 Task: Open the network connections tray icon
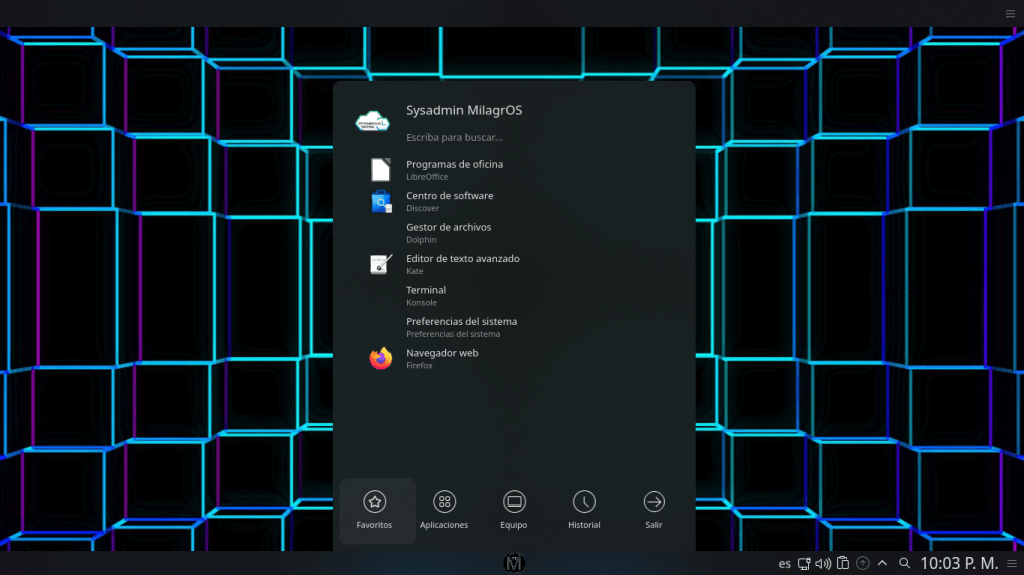coord(804,564)
